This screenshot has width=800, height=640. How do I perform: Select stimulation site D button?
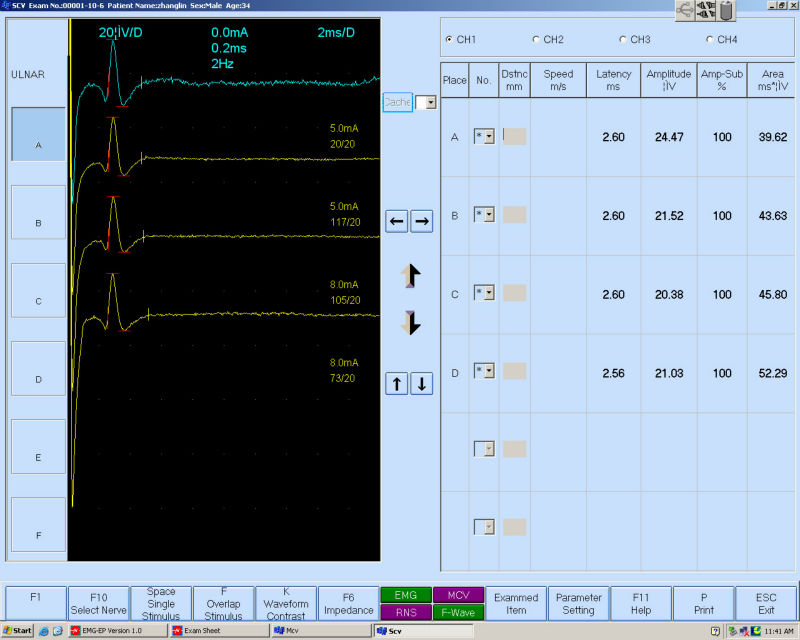coord(38,368)
